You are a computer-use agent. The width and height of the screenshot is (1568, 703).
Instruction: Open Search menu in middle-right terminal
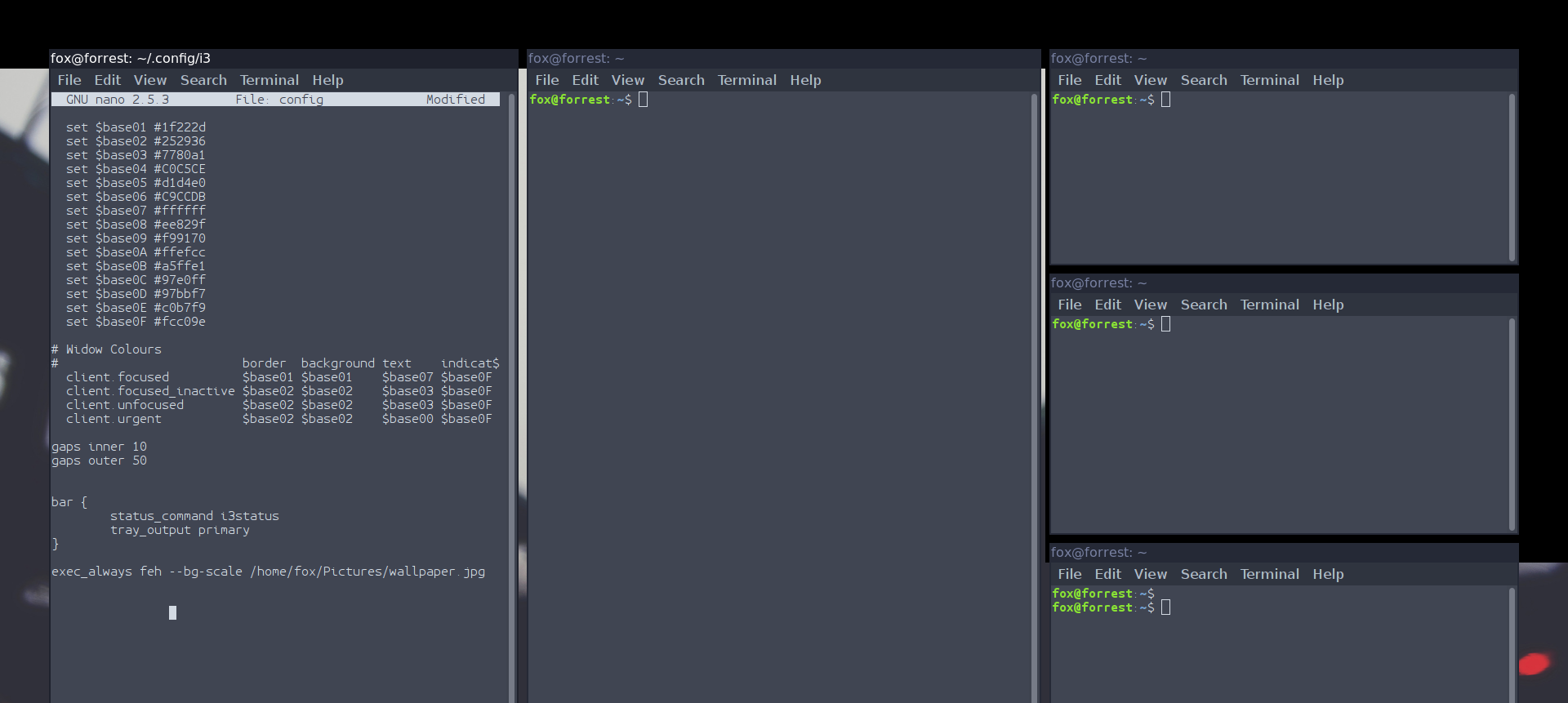pyautogui.click(x=1204, y=305)
